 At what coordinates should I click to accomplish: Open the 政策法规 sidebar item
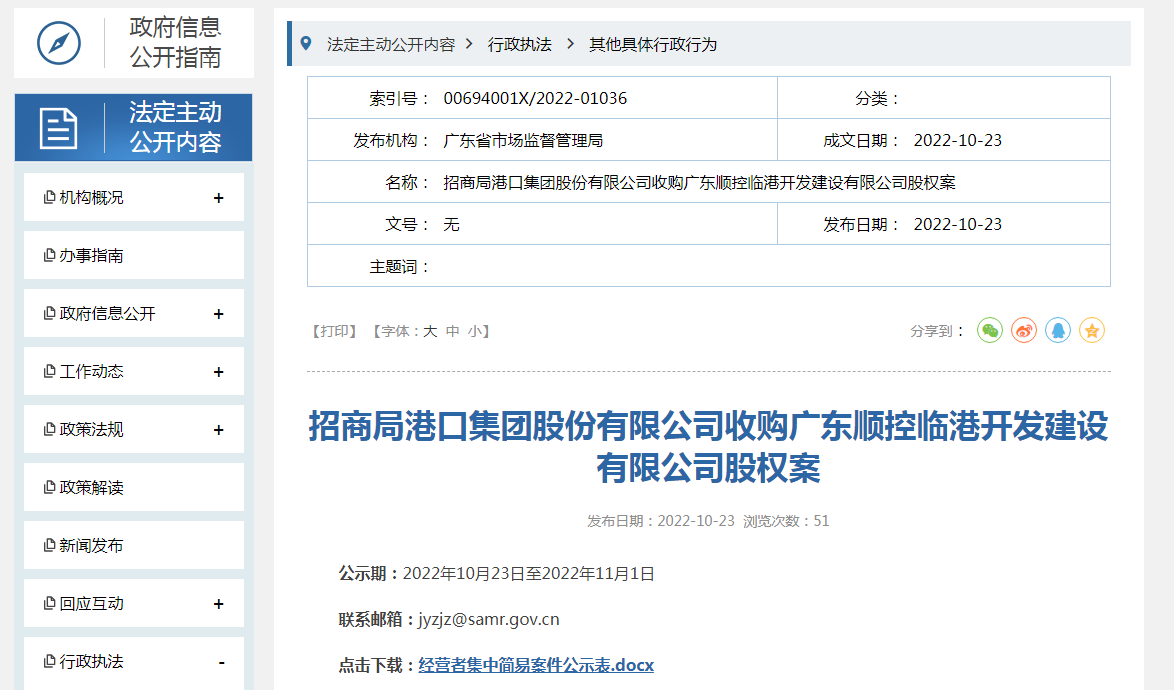coord(134,430)
